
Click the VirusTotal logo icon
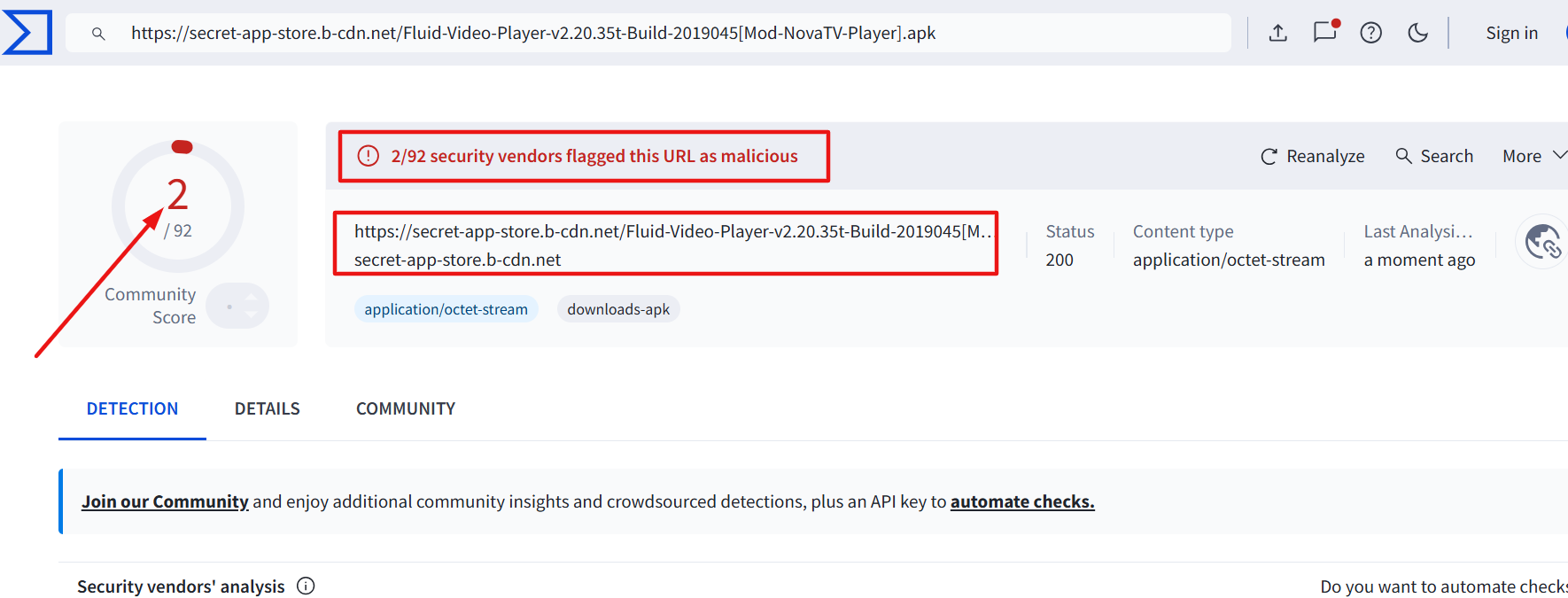27,33
